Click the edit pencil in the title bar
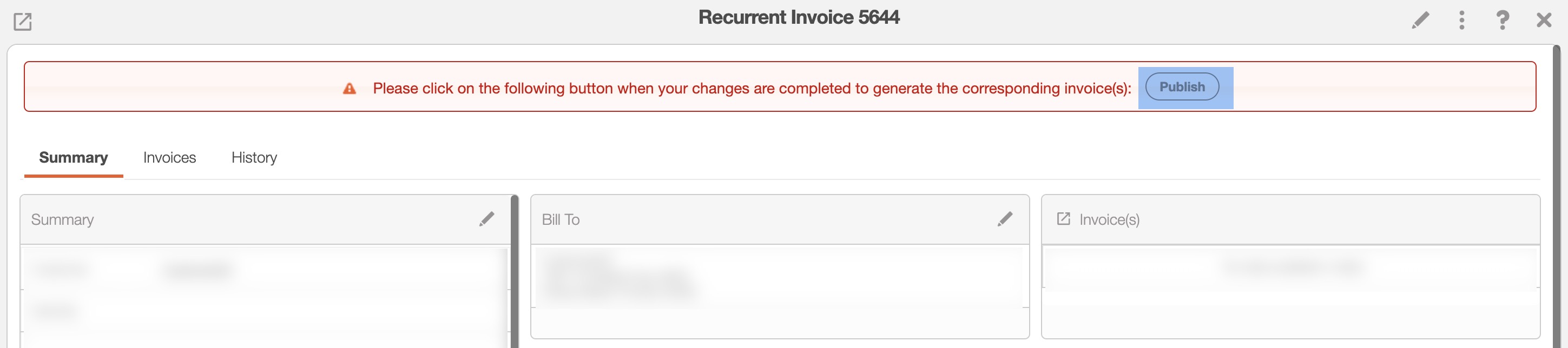The width and height of the screenshot is (1568, 348). point(1420,20)
